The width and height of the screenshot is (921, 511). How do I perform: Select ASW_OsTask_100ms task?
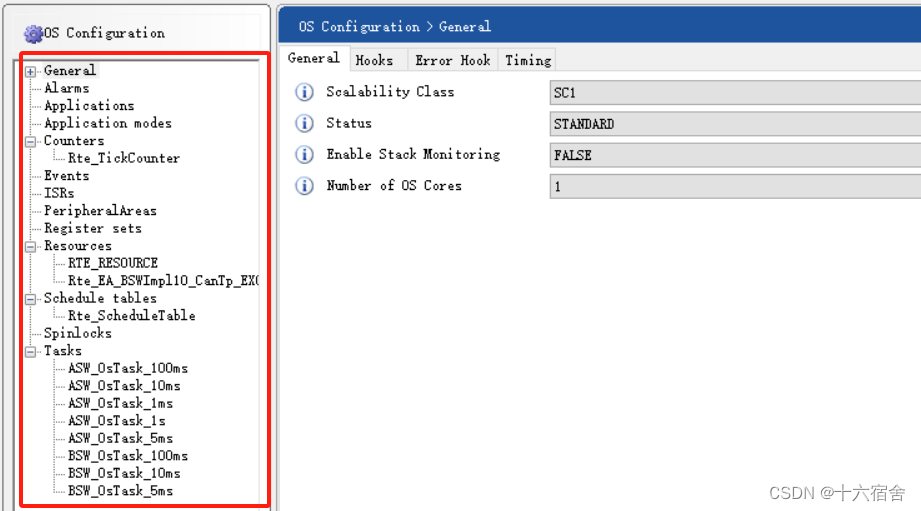(128, 368)
